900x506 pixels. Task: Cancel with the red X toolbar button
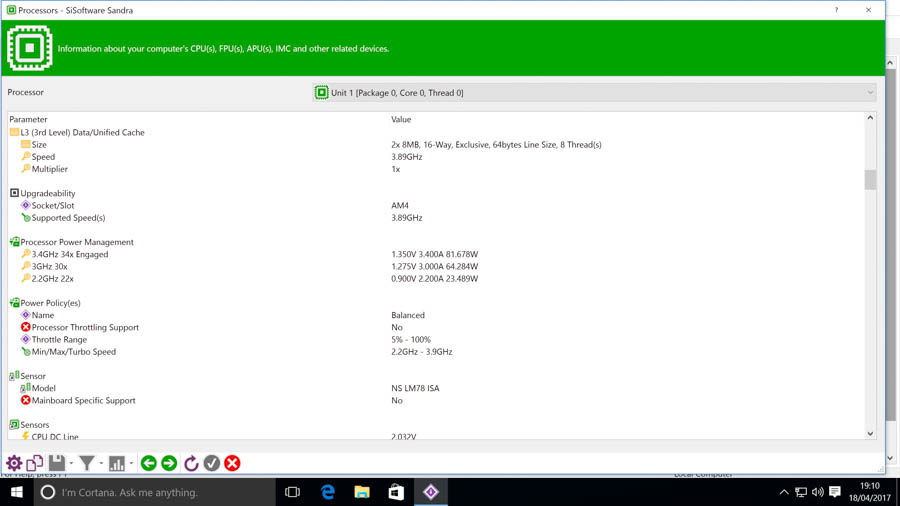pos(232,463)
